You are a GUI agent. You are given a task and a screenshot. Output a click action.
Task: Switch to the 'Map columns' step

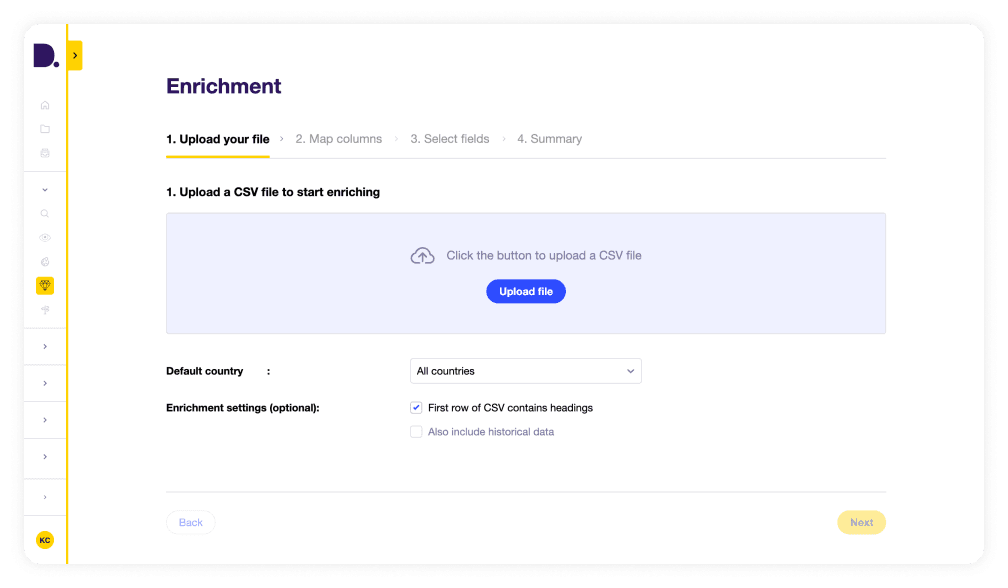tap(337, 138)
